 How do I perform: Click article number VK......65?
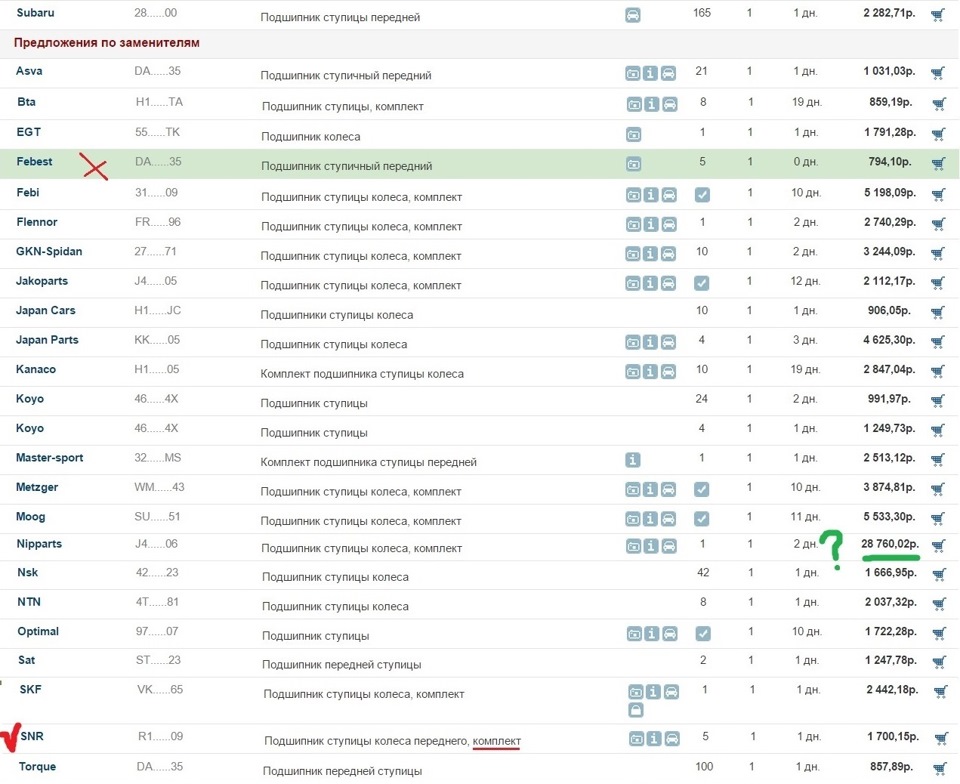click(160, 690)
